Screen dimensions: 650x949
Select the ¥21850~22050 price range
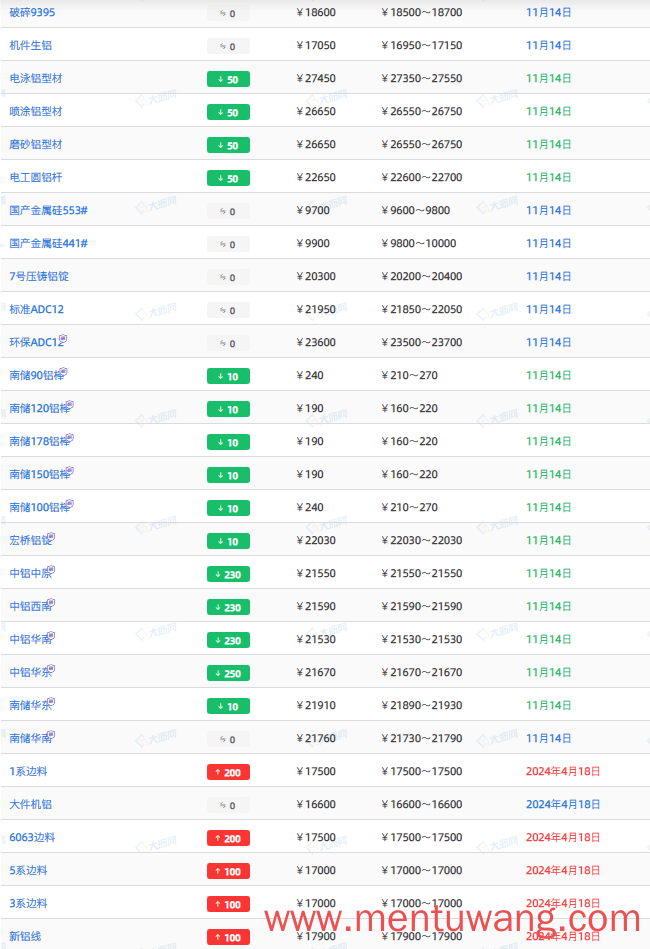[422, 309]
